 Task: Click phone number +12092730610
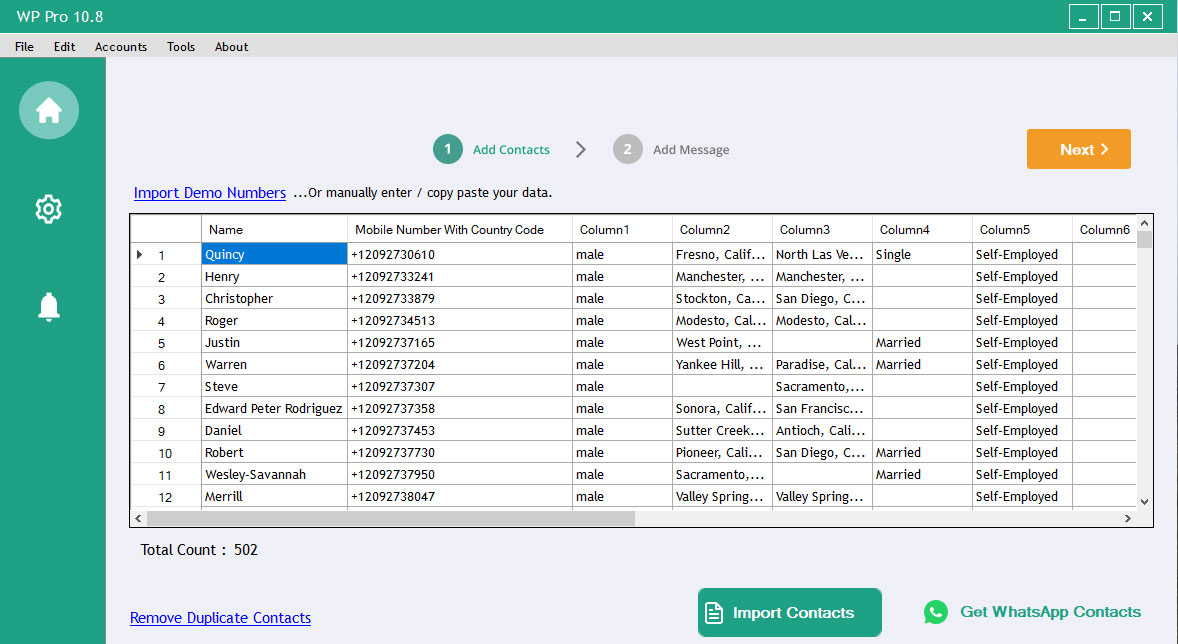point(460,255)
